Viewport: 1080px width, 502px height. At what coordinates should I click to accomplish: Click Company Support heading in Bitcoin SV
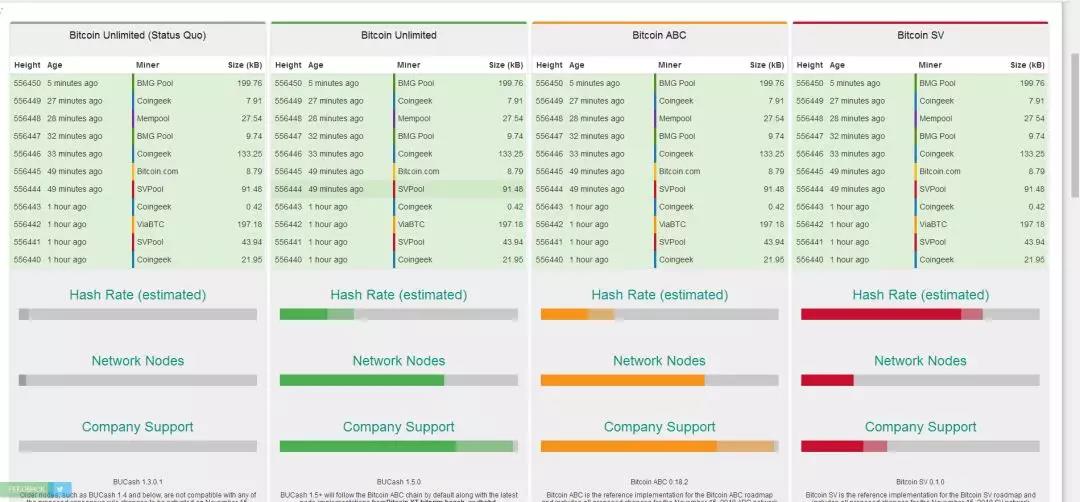click(920, 427)
